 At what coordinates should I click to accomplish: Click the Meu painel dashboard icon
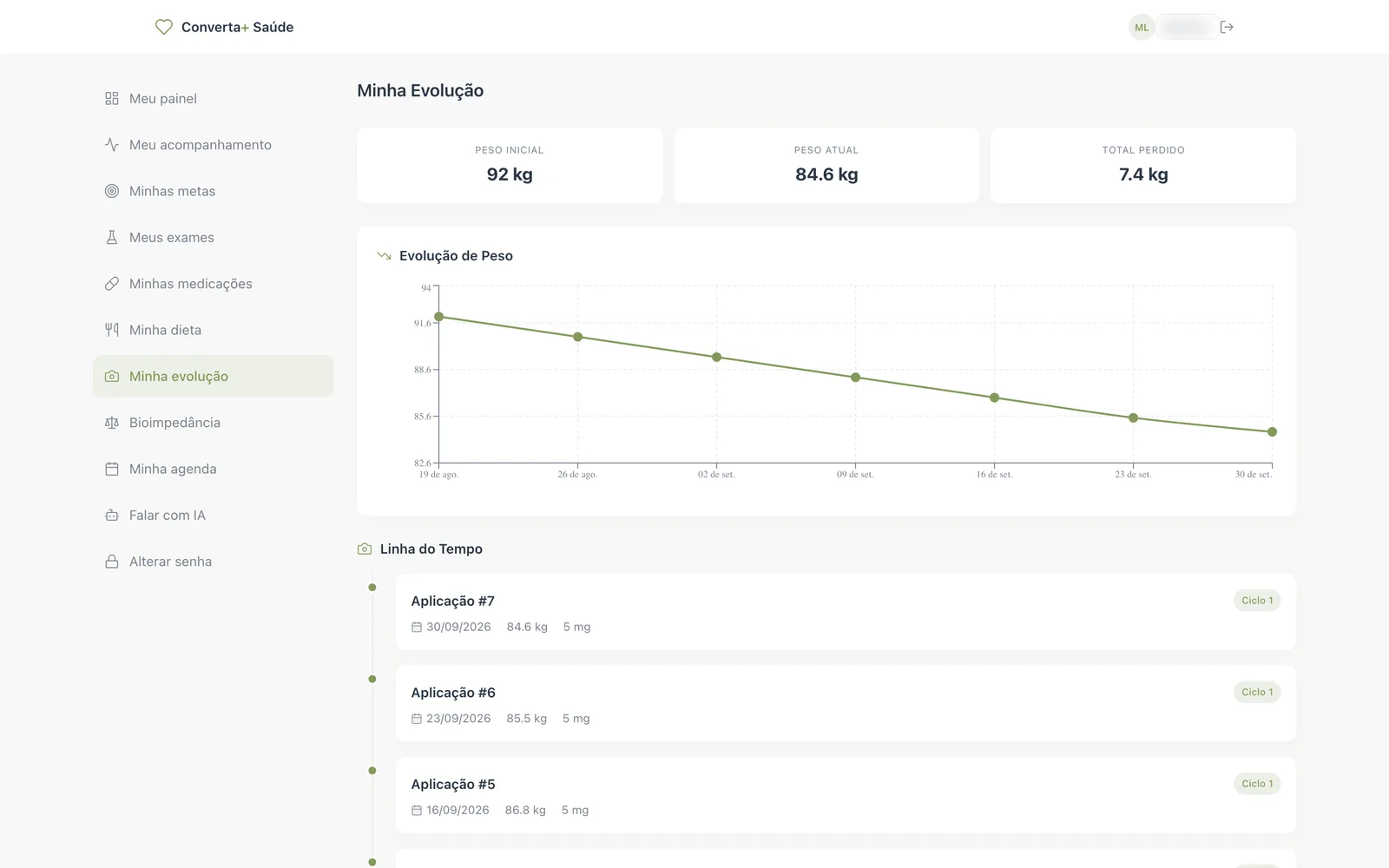coord(112,98)
